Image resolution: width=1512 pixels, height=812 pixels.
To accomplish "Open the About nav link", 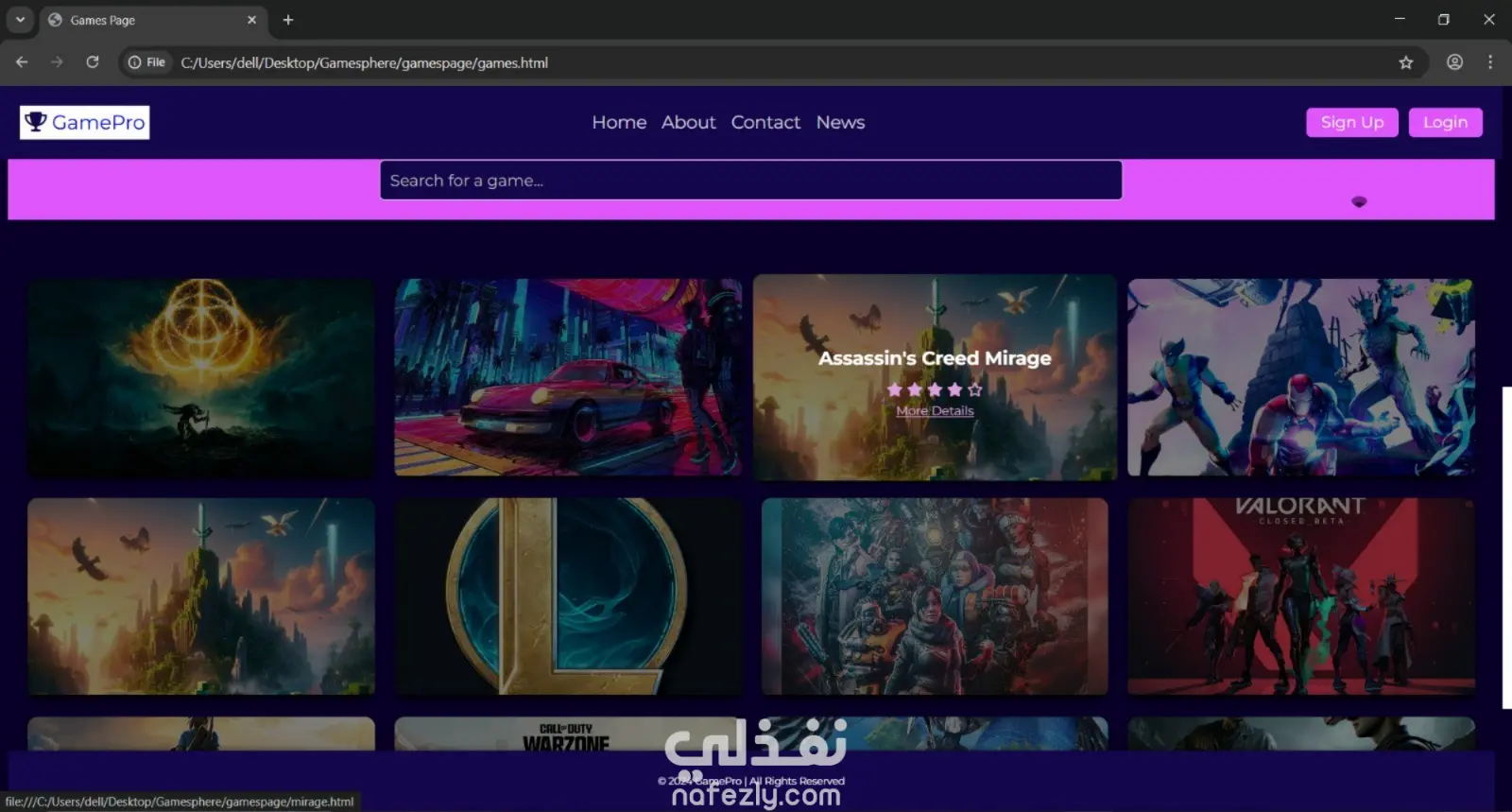I will pyautogui.click(x=689, y=122).
